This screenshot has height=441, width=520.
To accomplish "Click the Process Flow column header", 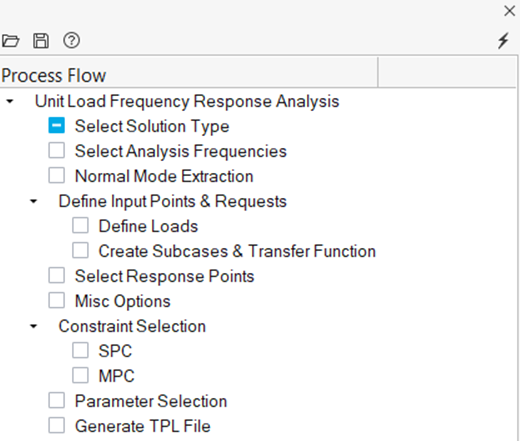I will pos(189,75).
